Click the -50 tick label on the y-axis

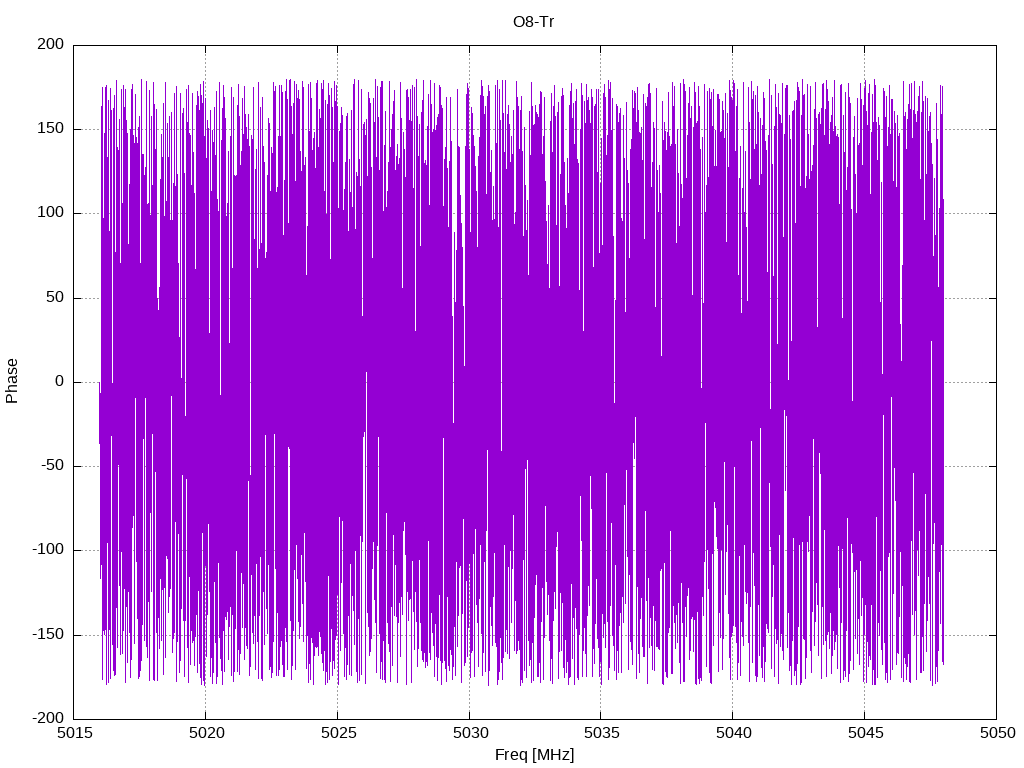[x=53, y=466]
